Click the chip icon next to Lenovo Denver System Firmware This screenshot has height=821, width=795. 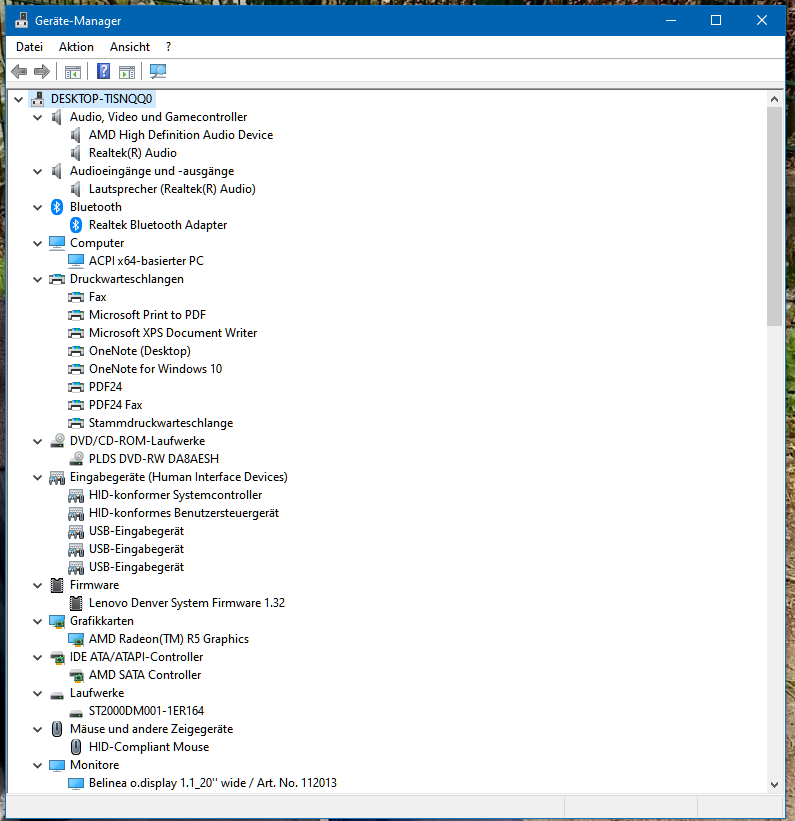point(76,603)
